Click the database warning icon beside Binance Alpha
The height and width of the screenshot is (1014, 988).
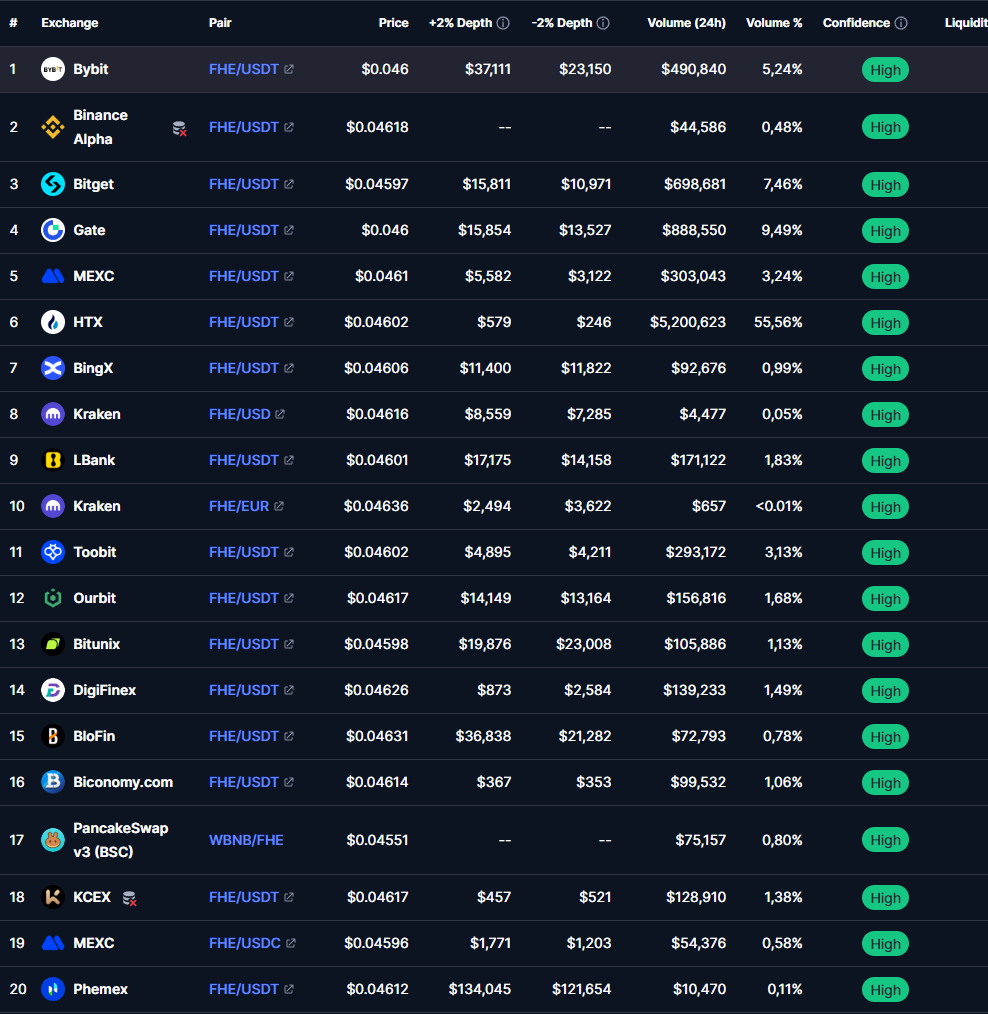pyautogui.click(x=180, y=128)
